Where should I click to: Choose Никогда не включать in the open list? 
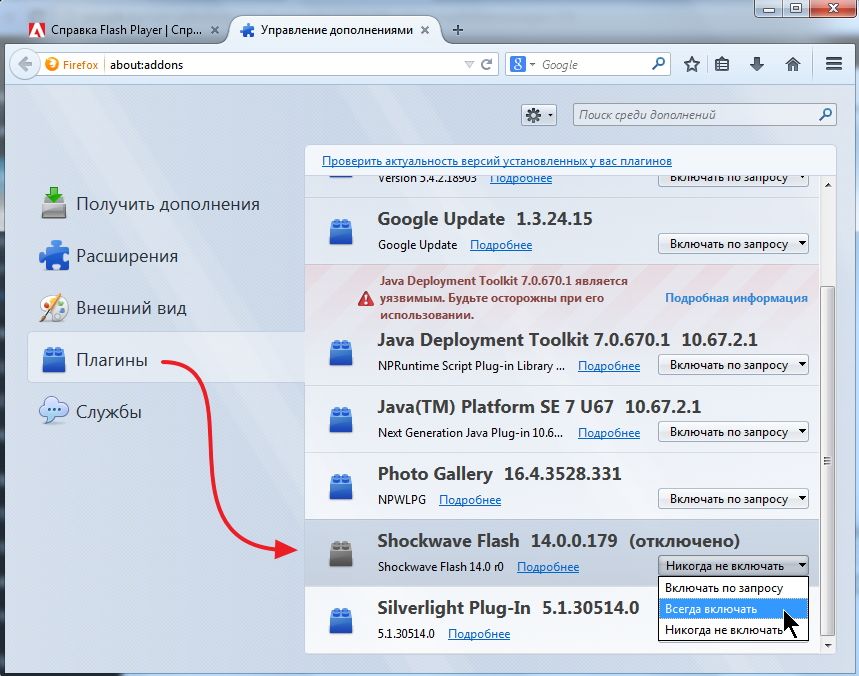pyautogui.click(x=733, y=630)
